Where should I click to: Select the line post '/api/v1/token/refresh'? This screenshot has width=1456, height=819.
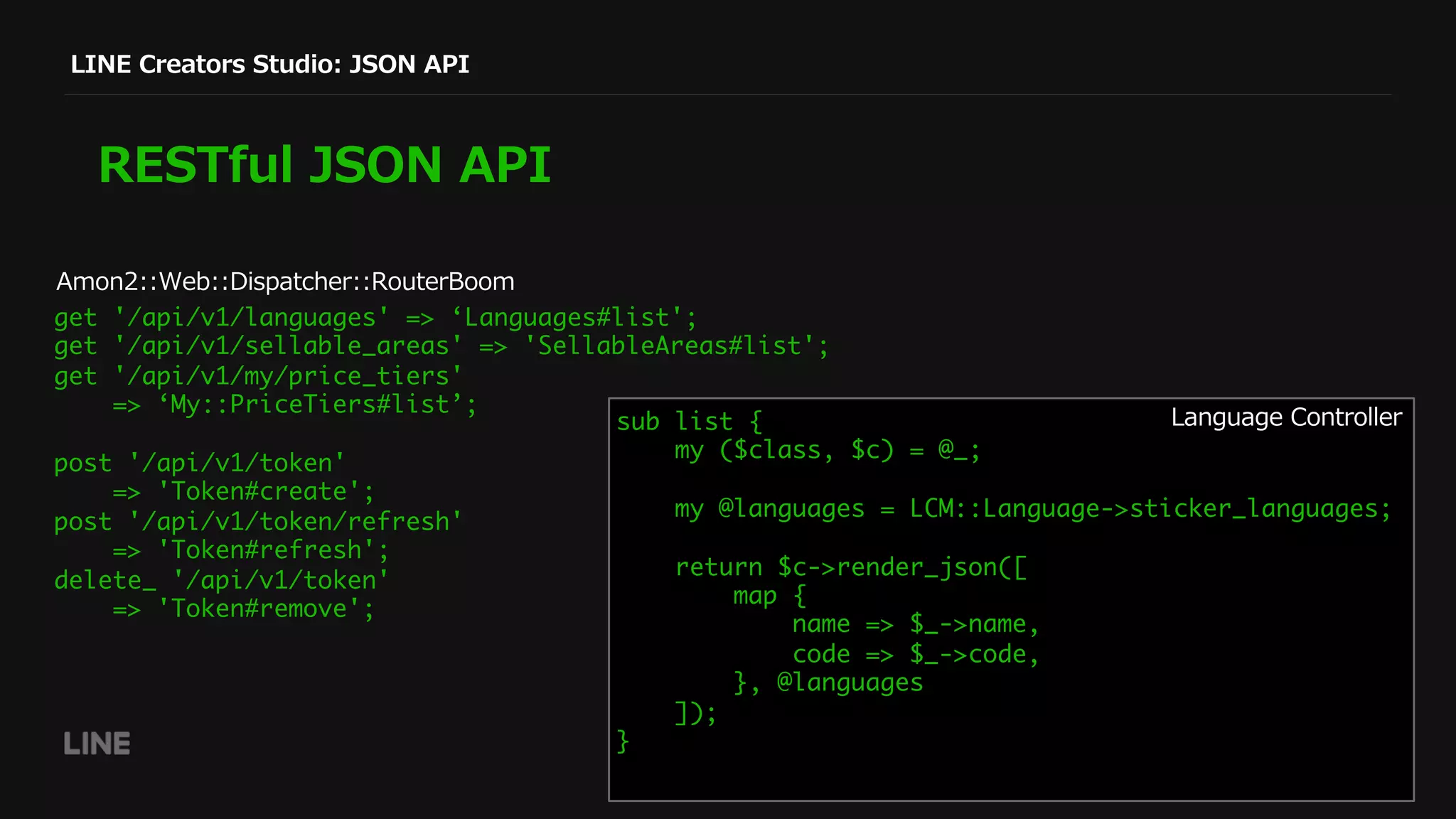[258, 521]
